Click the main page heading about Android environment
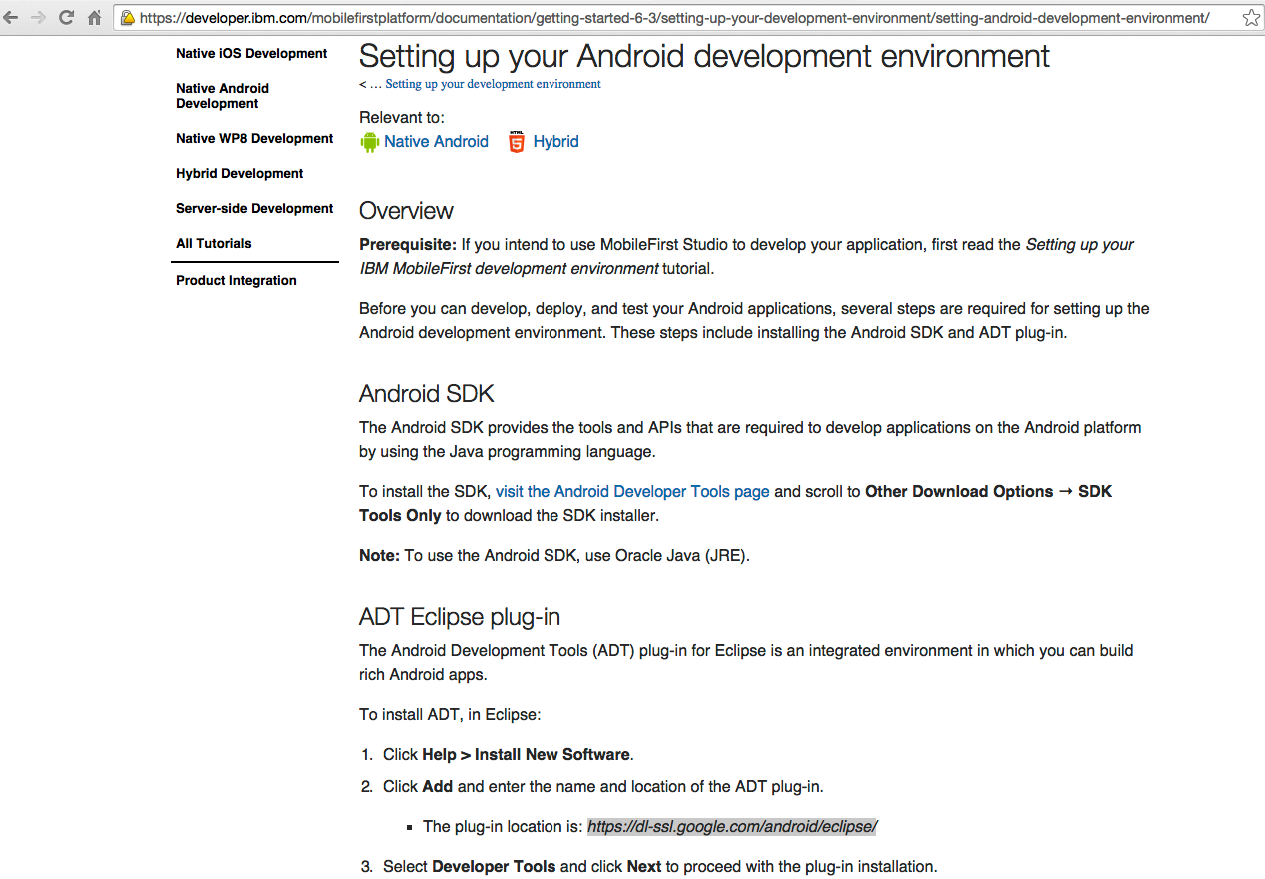 point(704,56)
